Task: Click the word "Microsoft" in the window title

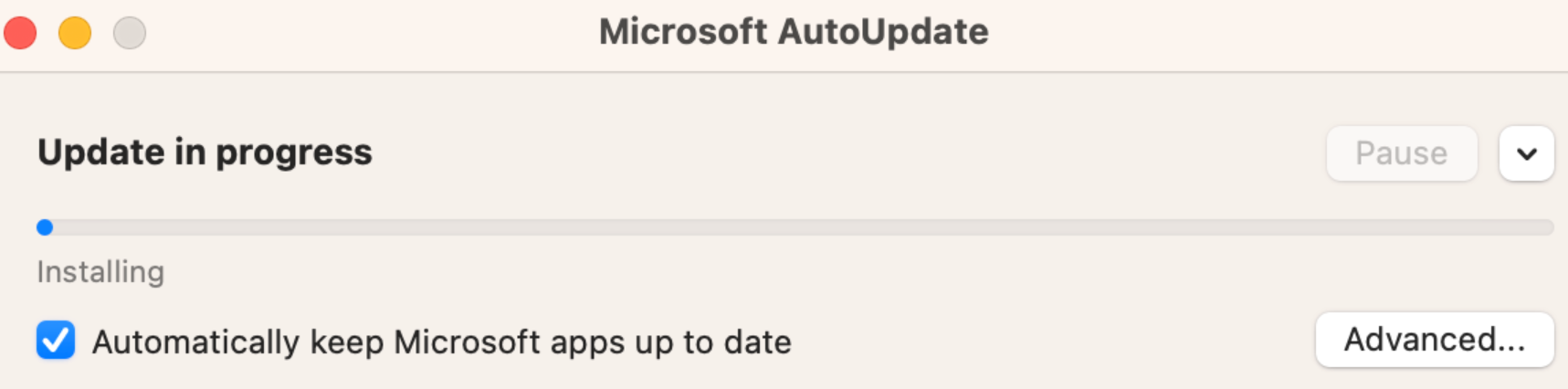Action: click(x=682, y=32)
